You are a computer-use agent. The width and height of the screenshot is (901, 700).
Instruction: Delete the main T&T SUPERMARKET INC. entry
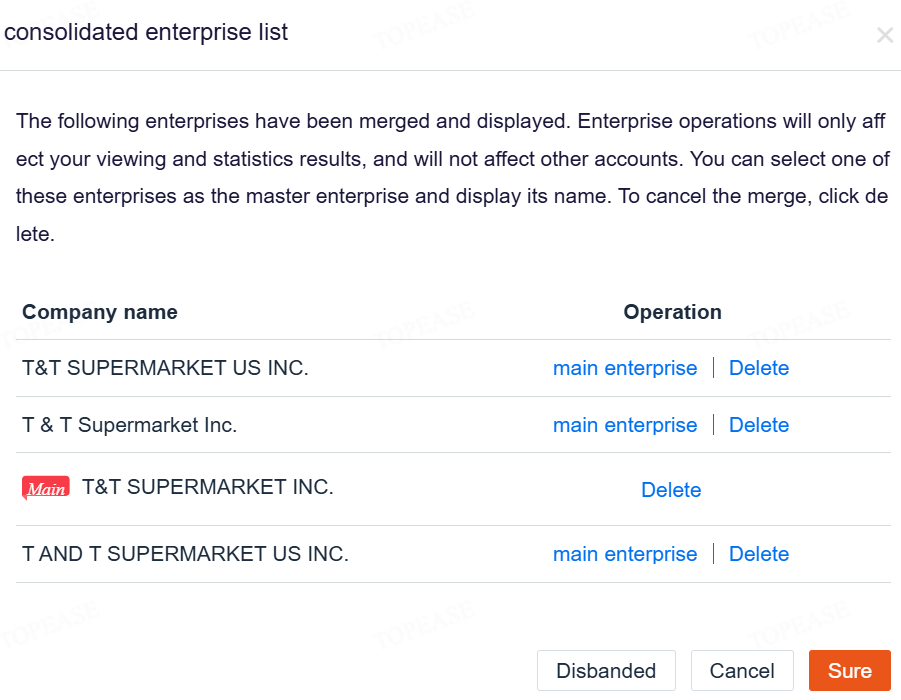coord(671,490)
